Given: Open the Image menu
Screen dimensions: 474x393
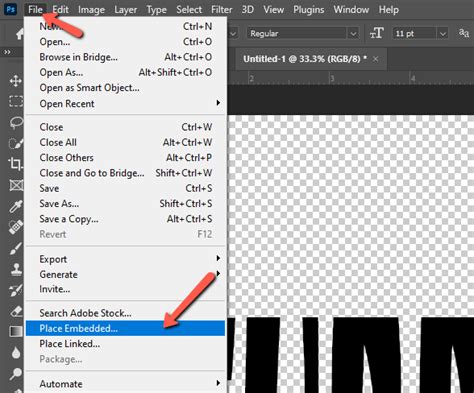Looking at the screenshot, I should click(x=91, y=10).
